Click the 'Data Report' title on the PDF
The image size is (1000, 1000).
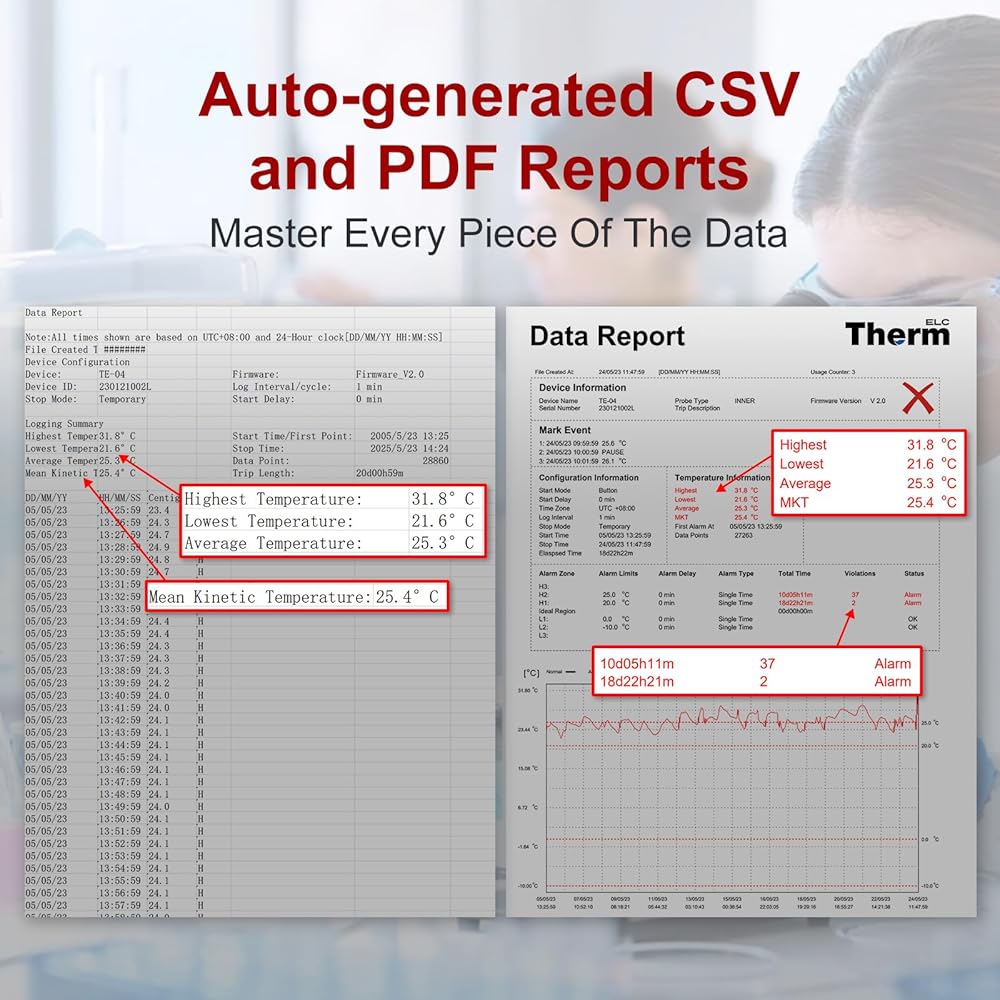click(607, 336)
